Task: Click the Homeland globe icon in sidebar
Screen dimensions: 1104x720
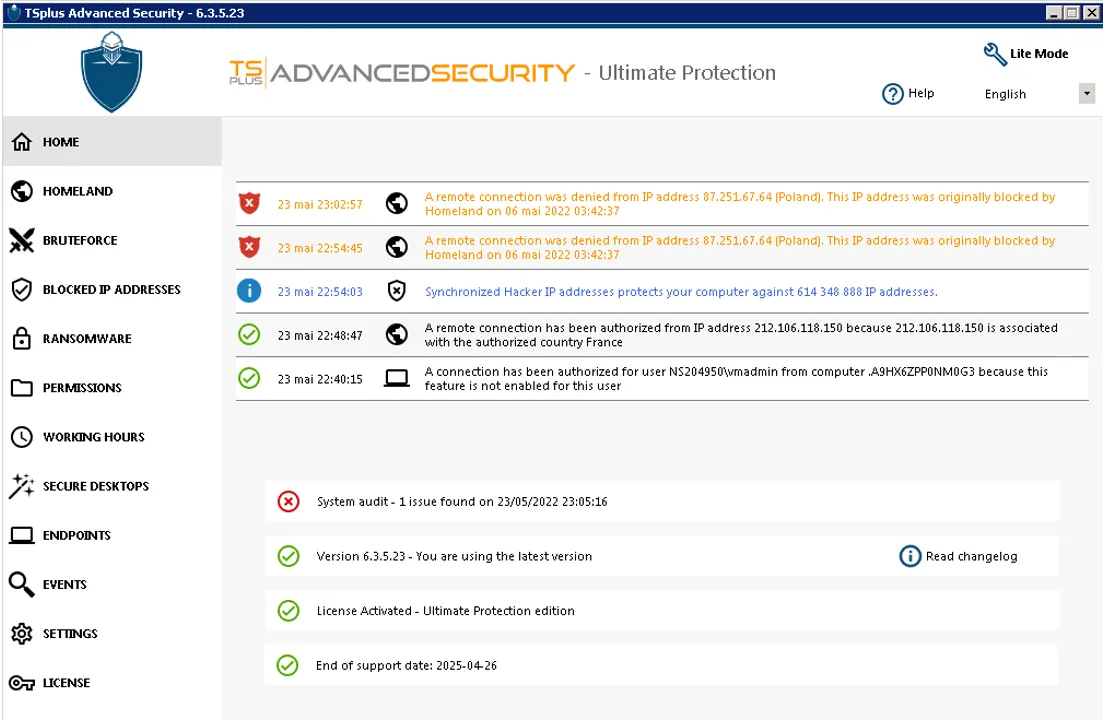Action: [22, 191]
